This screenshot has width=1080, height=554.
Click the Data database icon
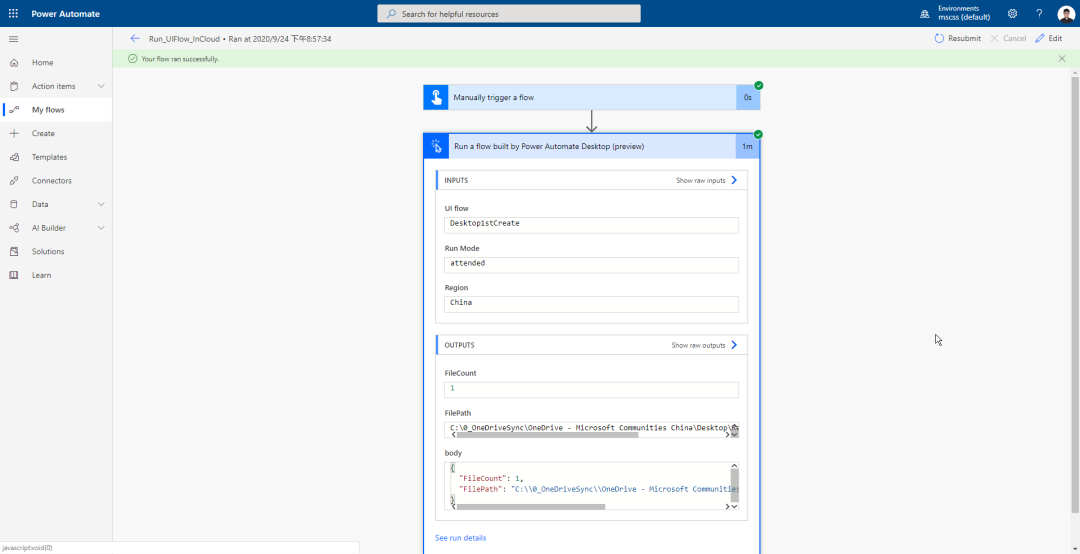pyautogui.click(x=14, y=204)
